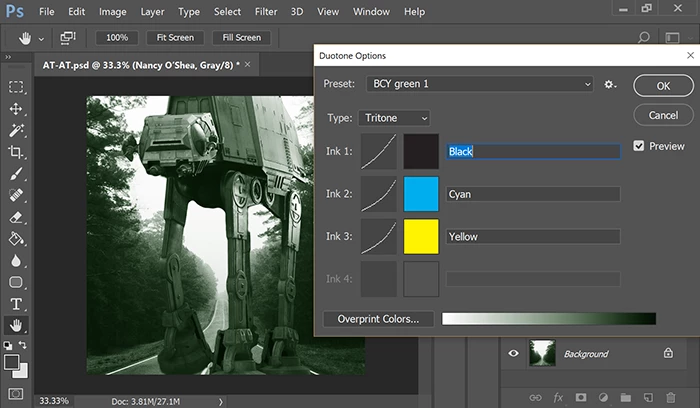Swap foreground and background colors
Viewport: 700px width, 408px height.
pyautogui.click(x=23, y=345)
